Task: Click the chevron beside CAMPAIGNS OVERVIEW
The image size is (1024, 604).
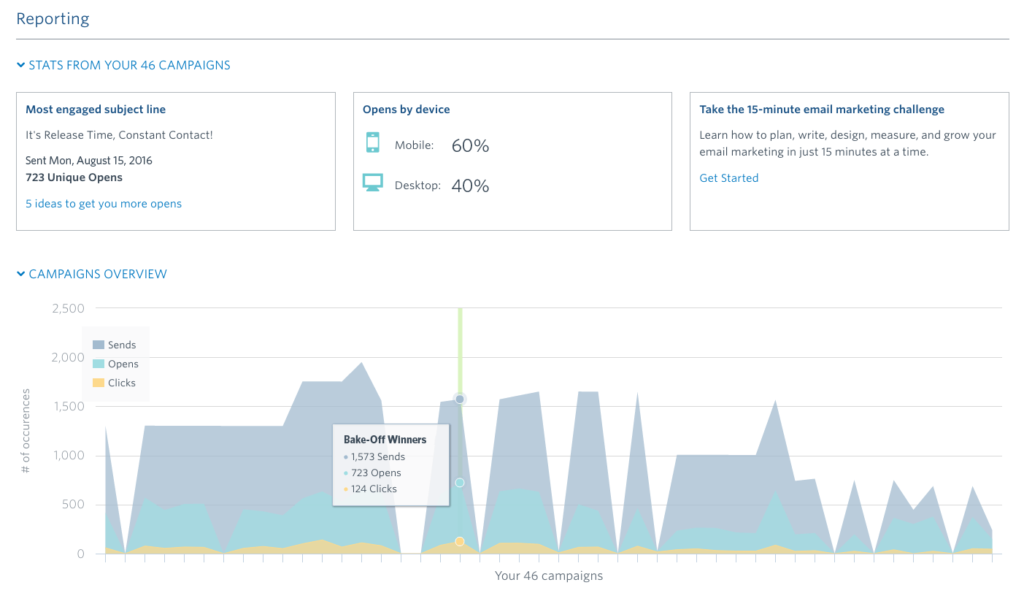Action: [x=20, y=273]
